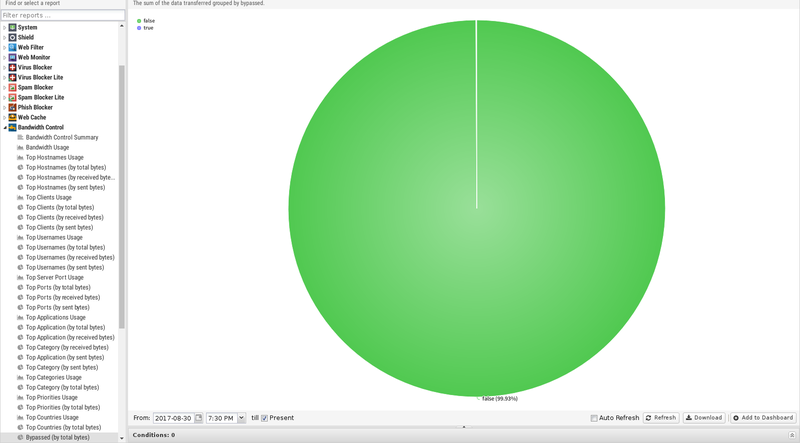
Task: Click the report tree scrollbar thumb
Action: (x=121, y=196)
